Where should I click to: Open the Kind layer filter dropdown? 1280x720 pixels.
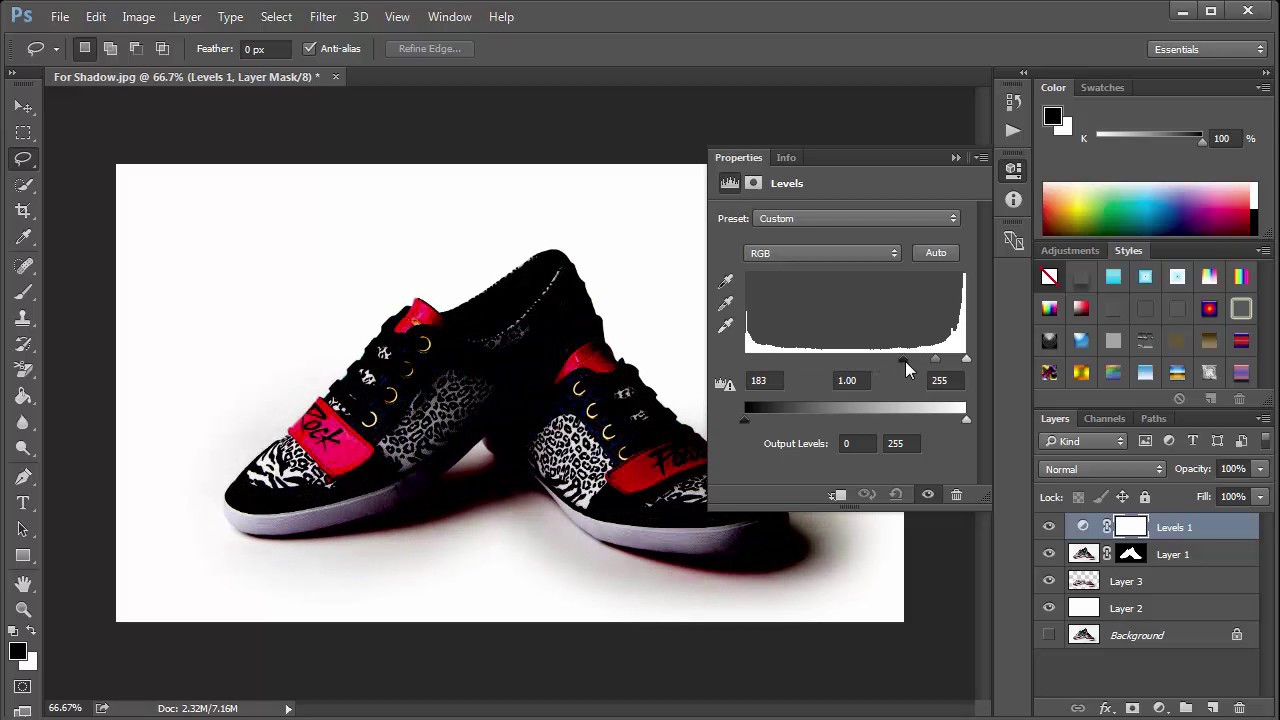[x=1084, y=441]
